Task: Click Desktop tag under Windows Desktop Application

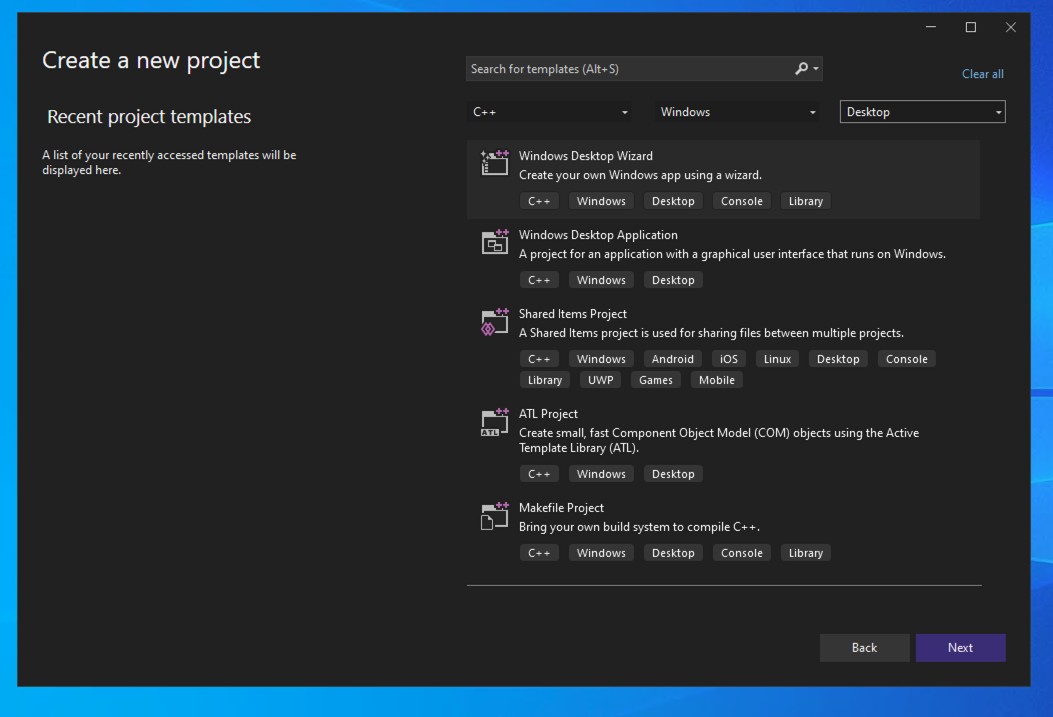Action: 673,280
